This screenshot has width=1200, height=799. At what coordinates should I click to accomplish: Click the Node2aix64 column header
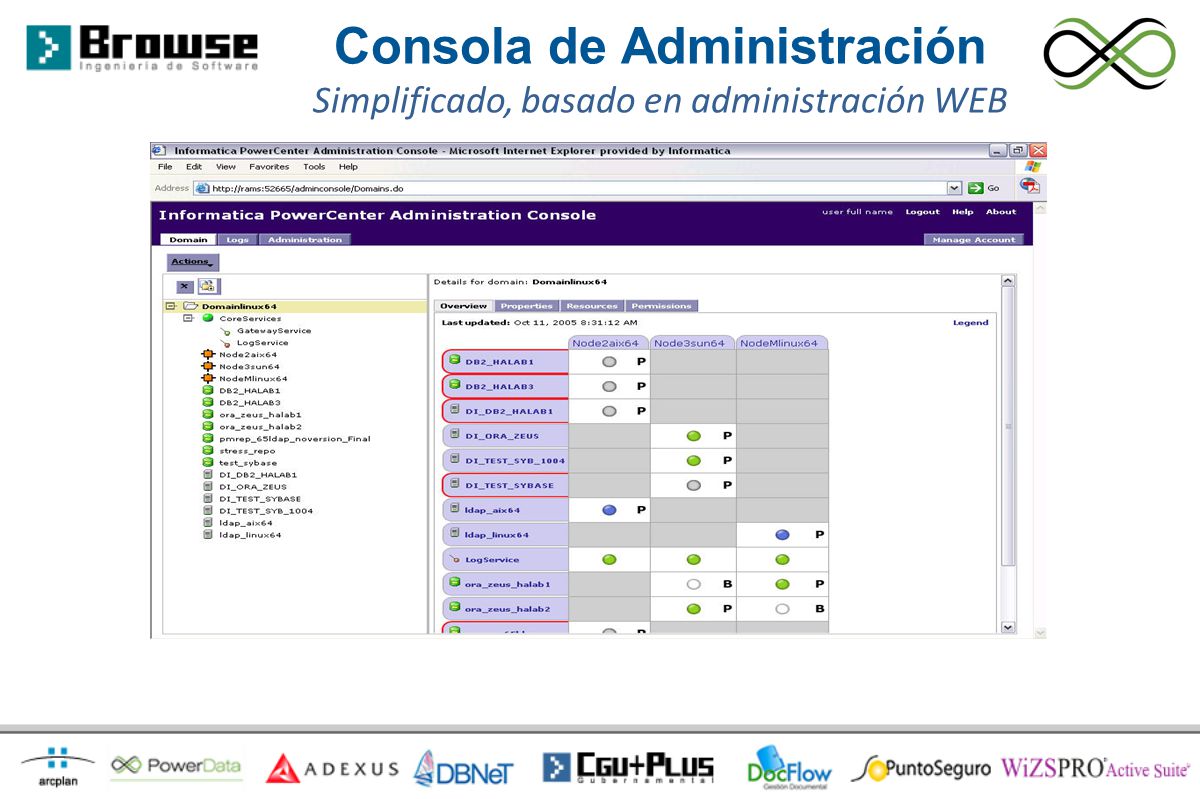coord(609,343)
